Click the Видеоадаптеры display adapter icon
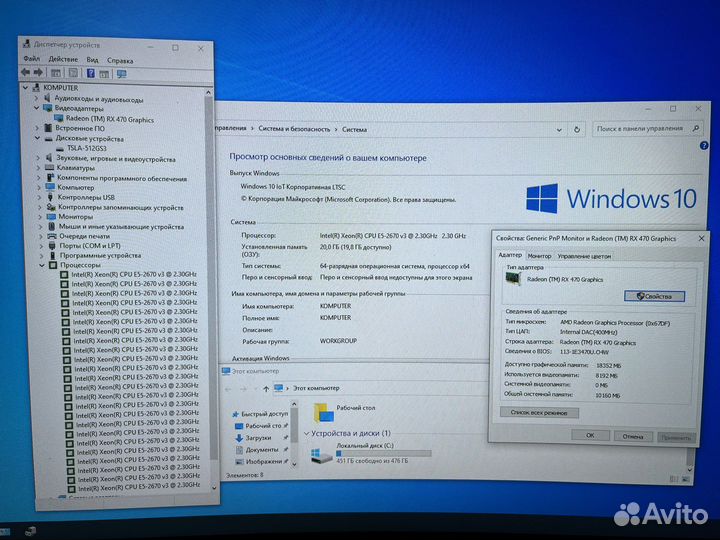 [x=48, y=108]
